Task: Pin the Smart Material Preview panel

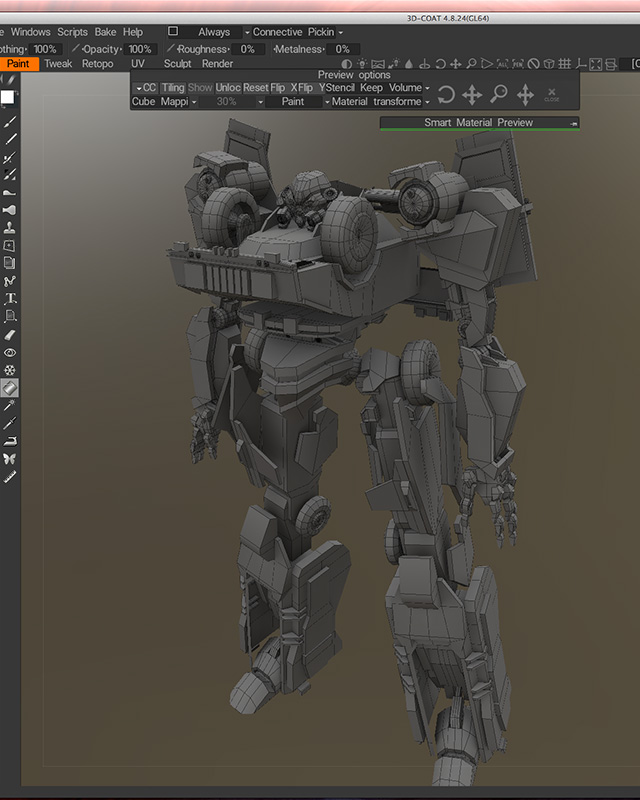Action: tap(574, 123)
